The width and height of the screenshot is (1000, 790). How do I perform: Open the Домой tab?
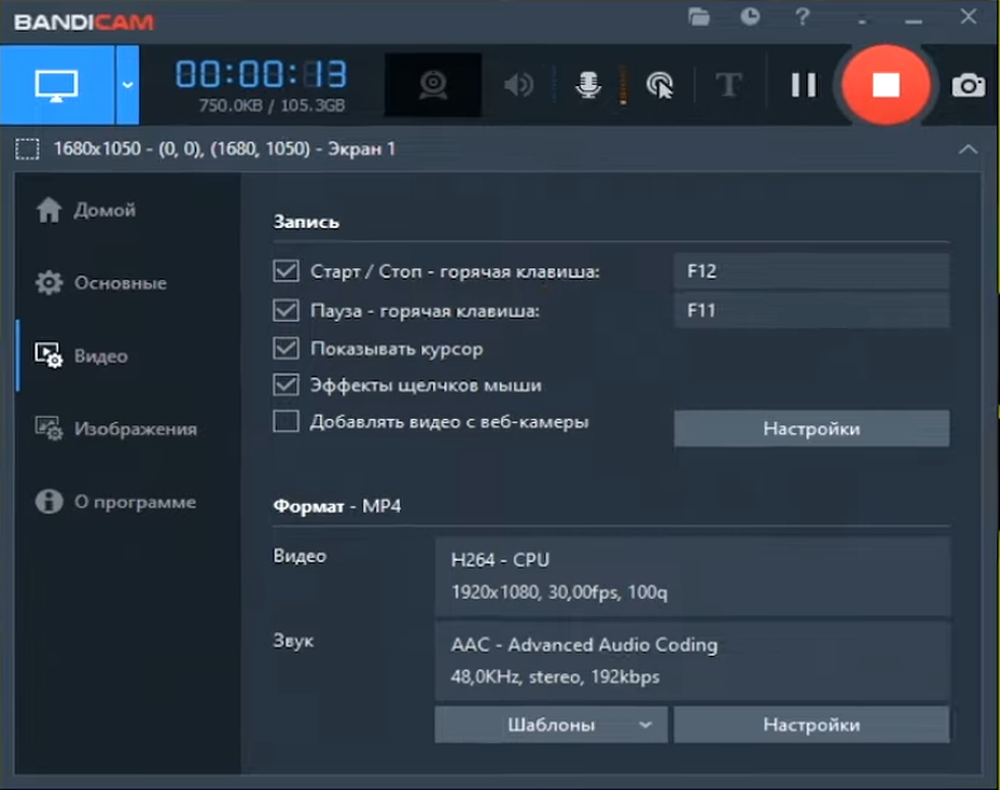[85, 210]
